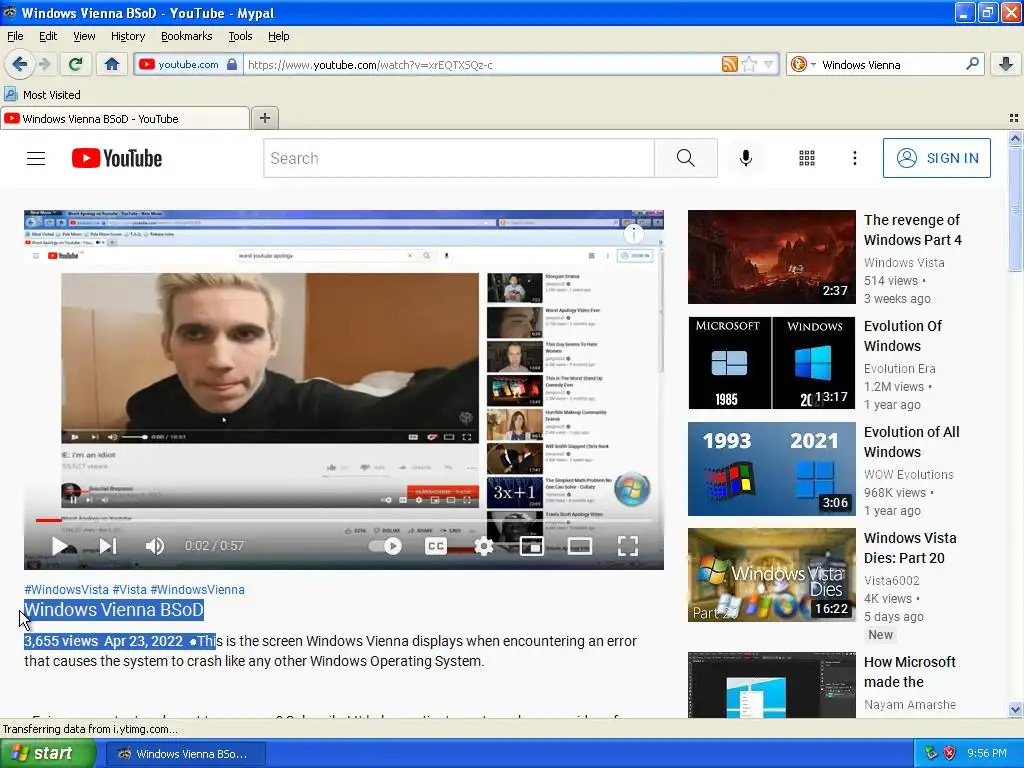Switch video to full screen
This screenshot has height=768, width=1024.
(x=628, y=546)
